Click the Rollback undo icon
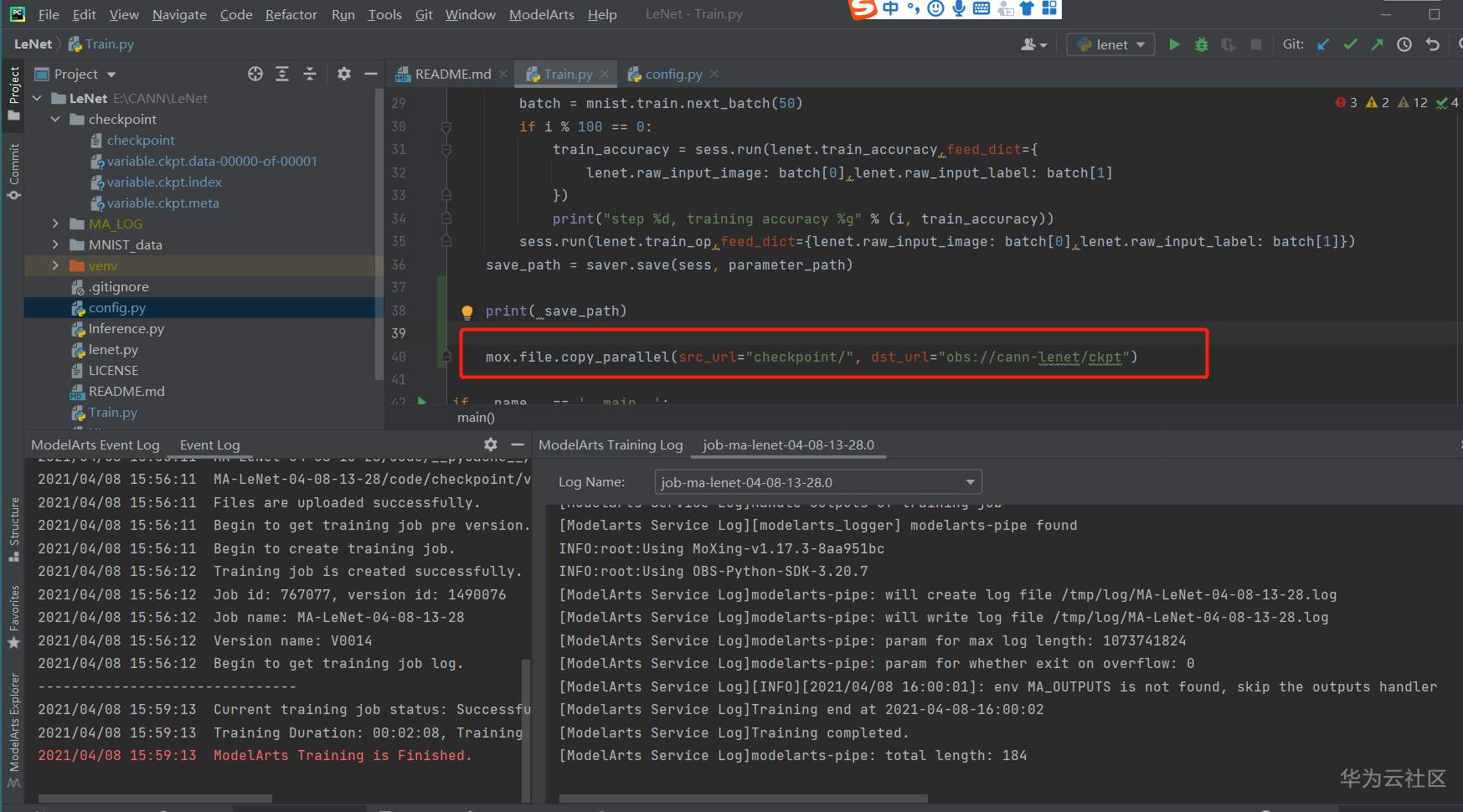 1433,44
